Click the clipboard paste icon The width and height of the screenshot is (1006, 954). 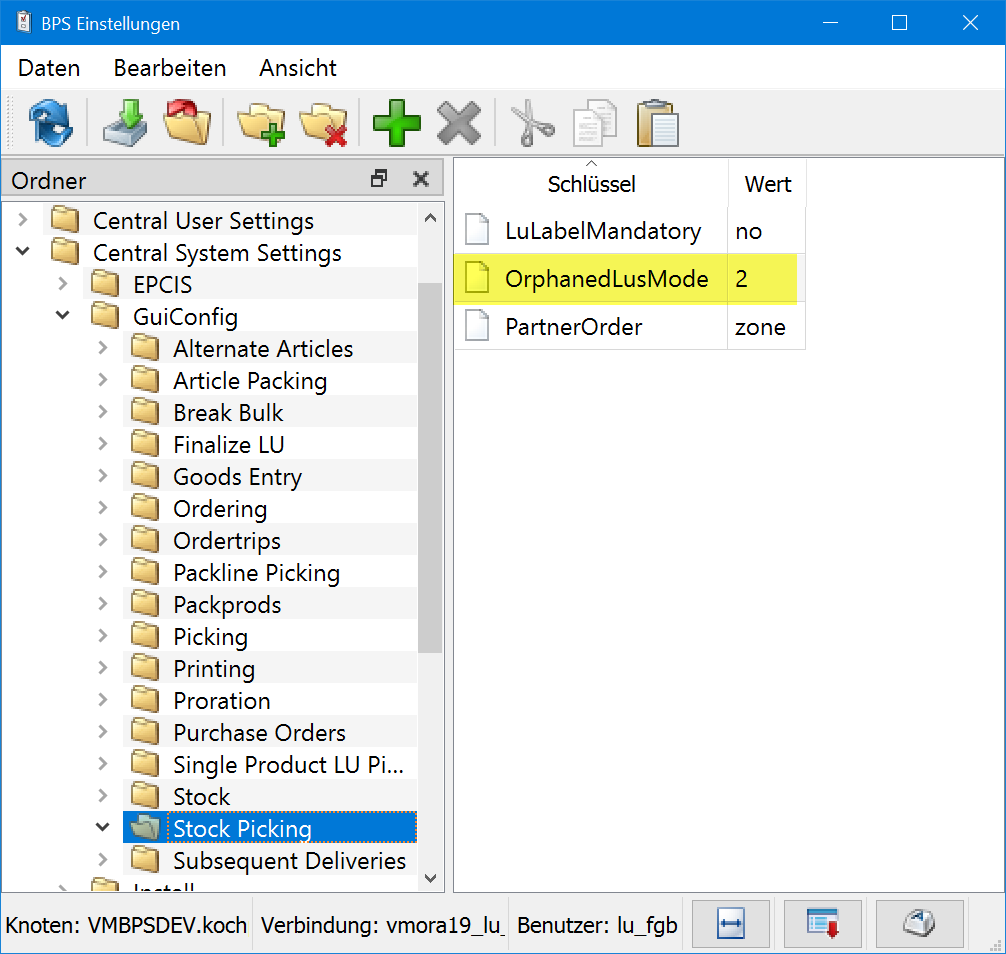(x=657, y=124)
